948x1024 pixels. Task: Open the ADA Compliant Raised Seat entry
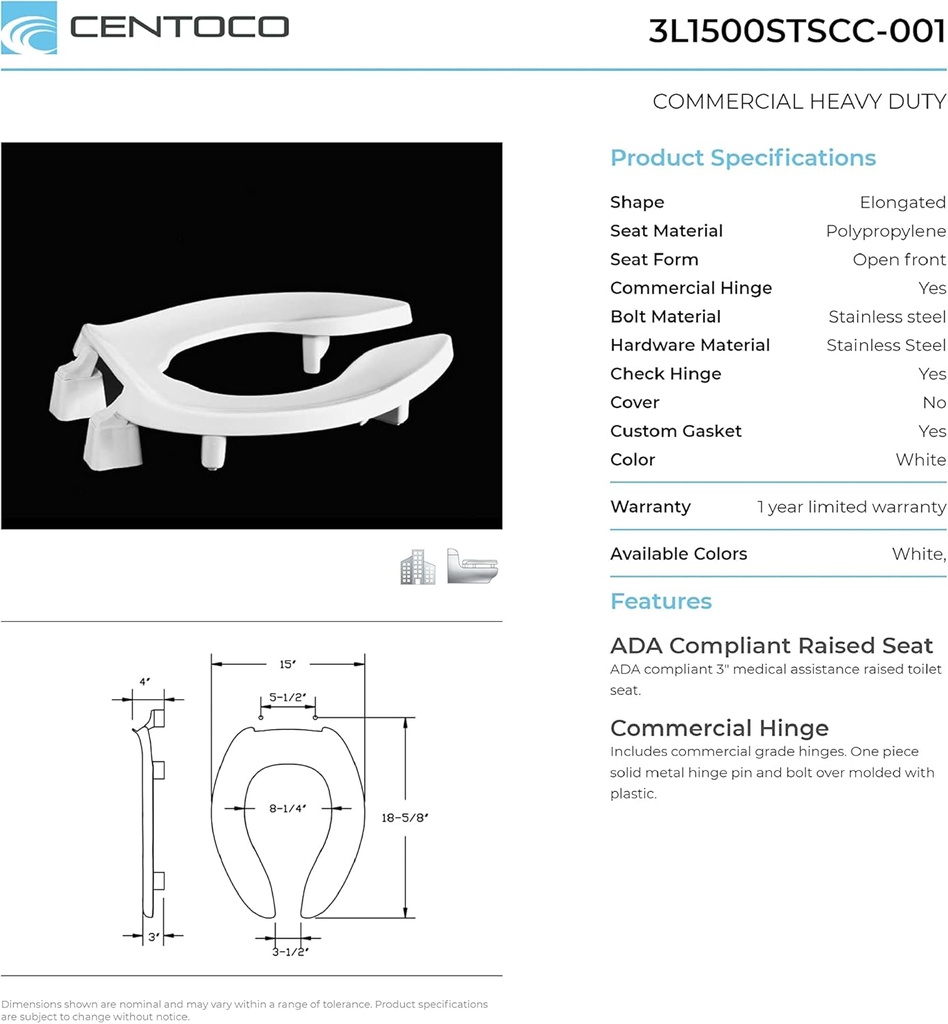771,646
